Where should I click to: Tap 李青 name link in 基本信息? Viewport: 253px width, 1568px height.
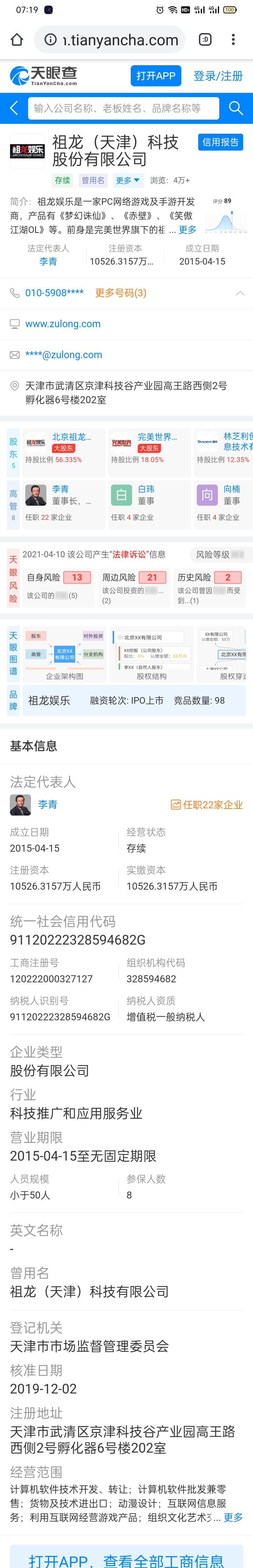tap(47, 805)
